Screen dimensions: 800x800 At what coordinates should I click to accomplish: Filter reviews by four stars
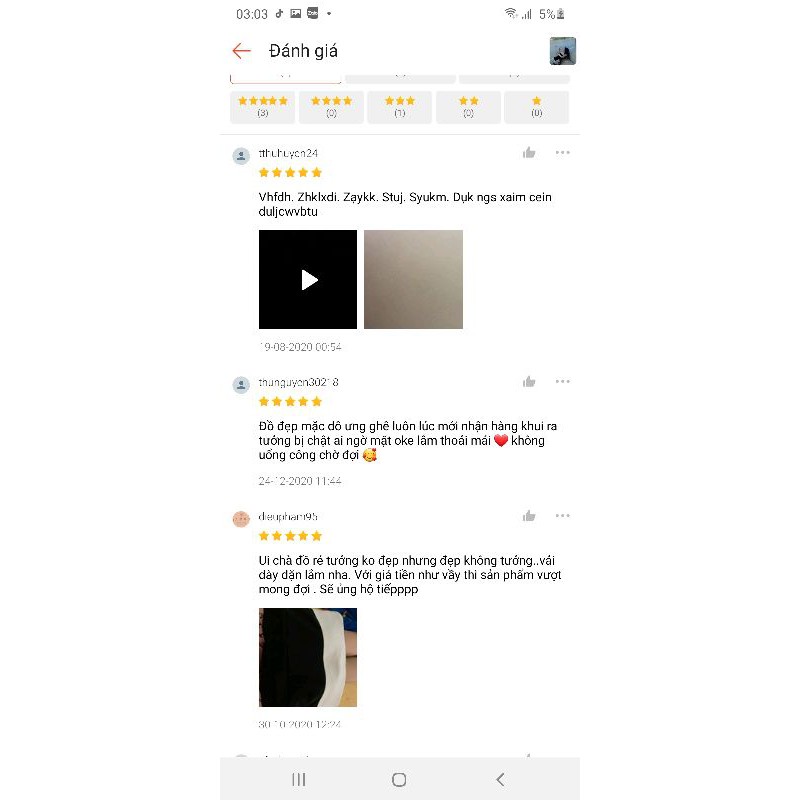pos(331,107)
